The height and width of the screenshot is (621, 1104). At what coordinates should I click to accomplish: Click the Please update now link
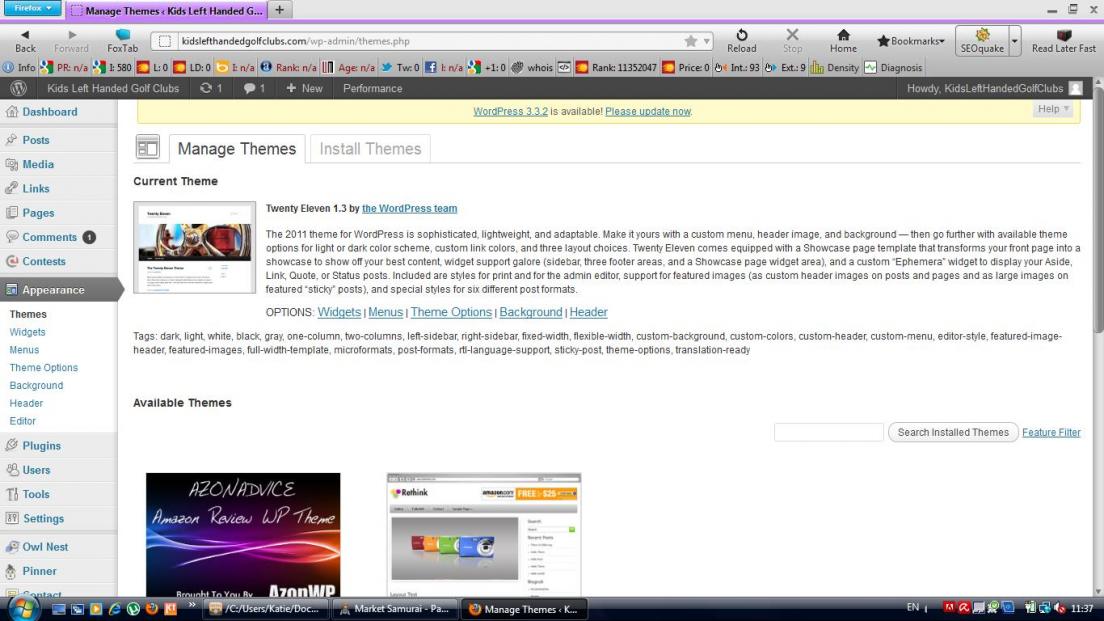pos(648,111)
